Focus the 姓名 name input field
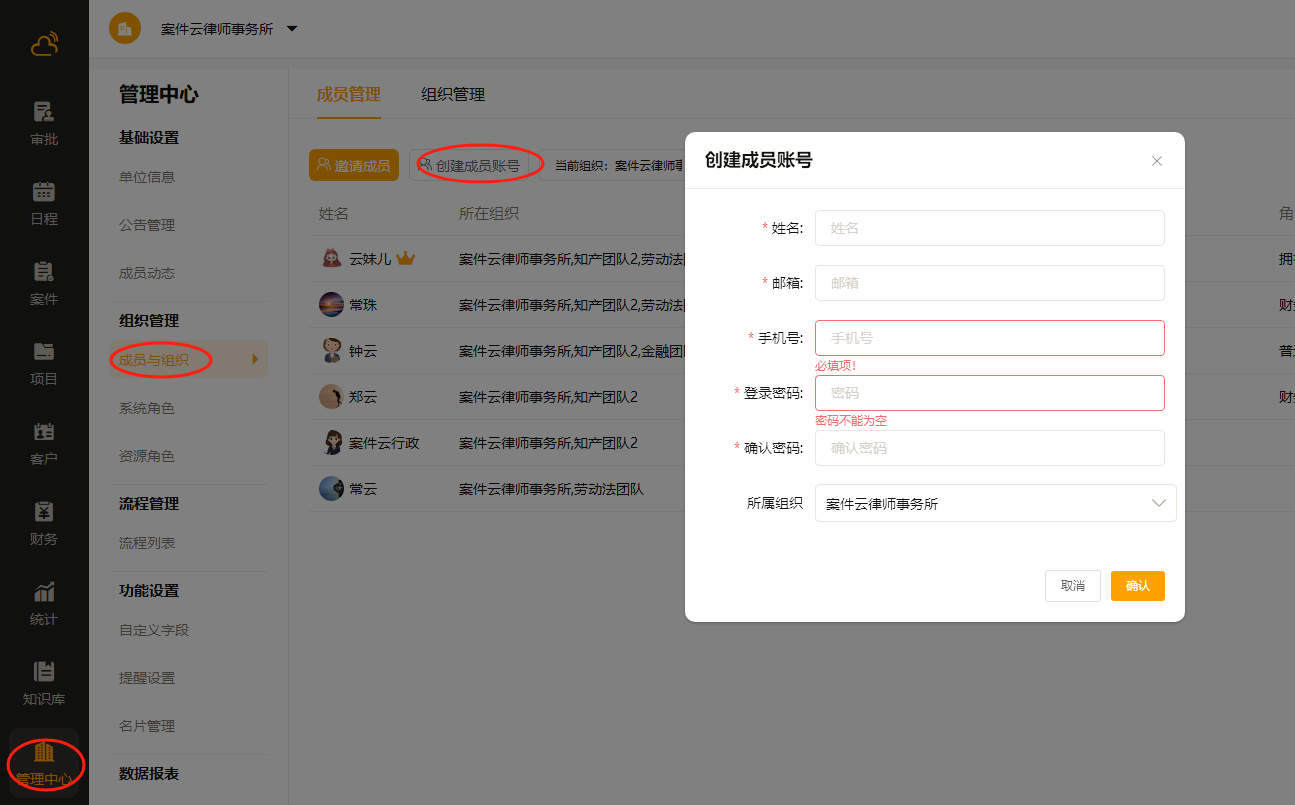Image resolution: width=1295 pixels, height=805 pixels. 989,228
